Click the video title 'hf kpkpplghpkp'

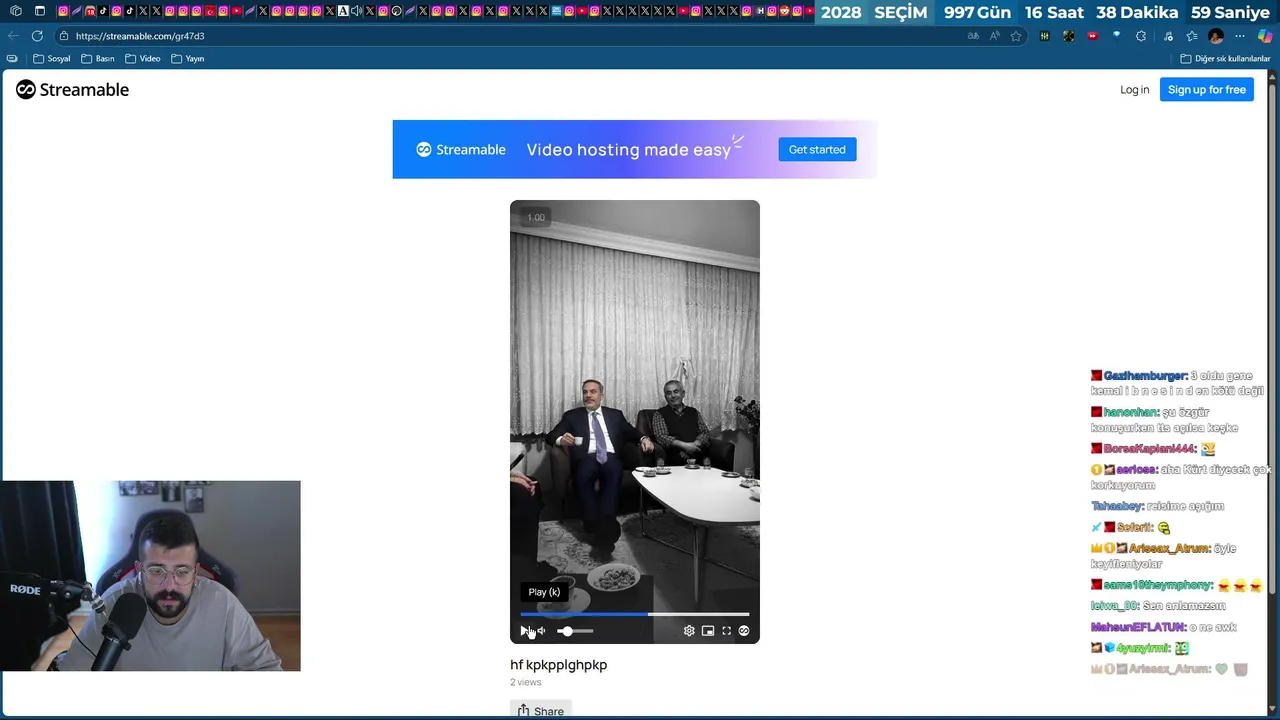point(558,665)
